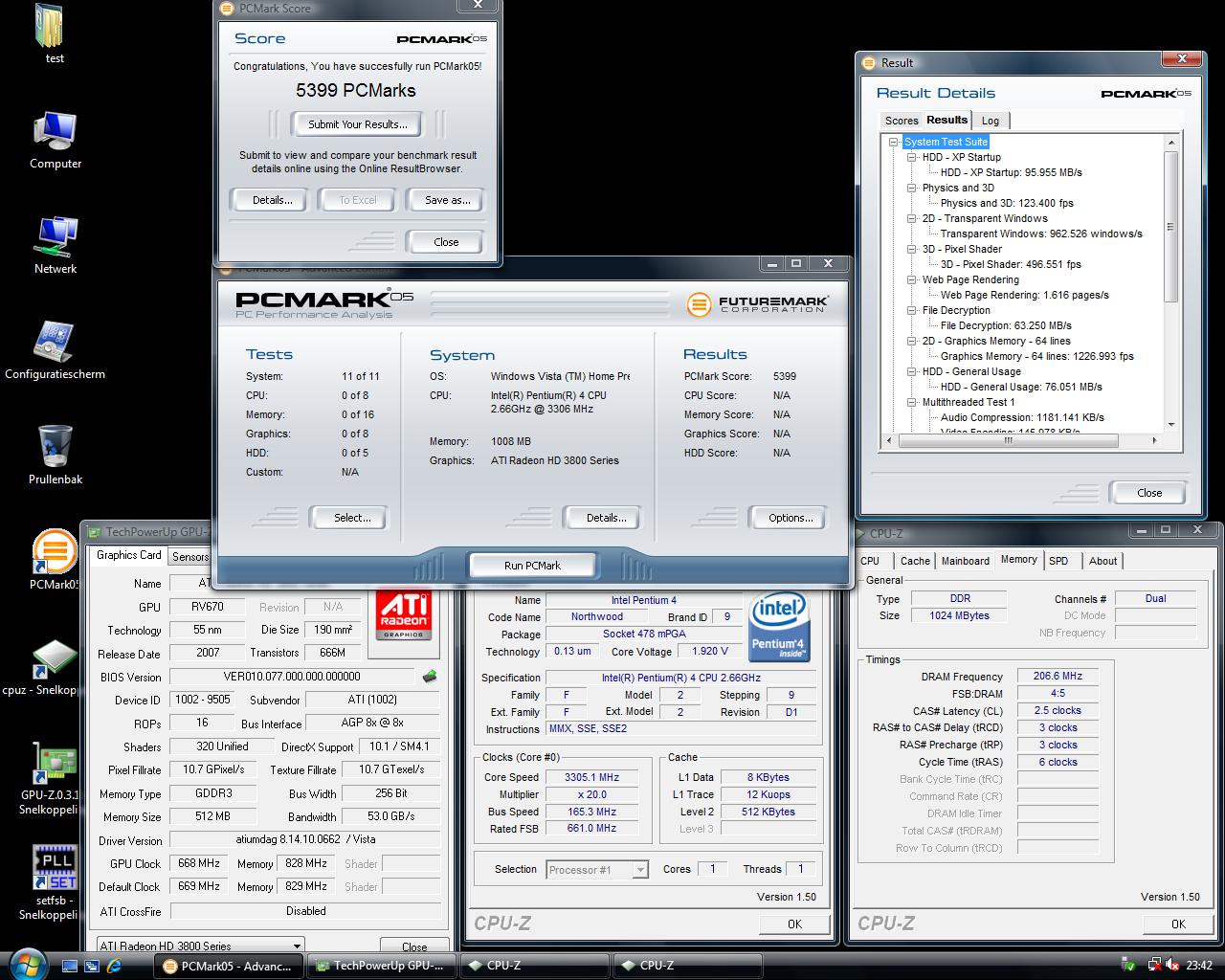
Task: Select 'Graphics Memory - 64 lines: 1226.993 fps' row
Action: pos(1036,356)
